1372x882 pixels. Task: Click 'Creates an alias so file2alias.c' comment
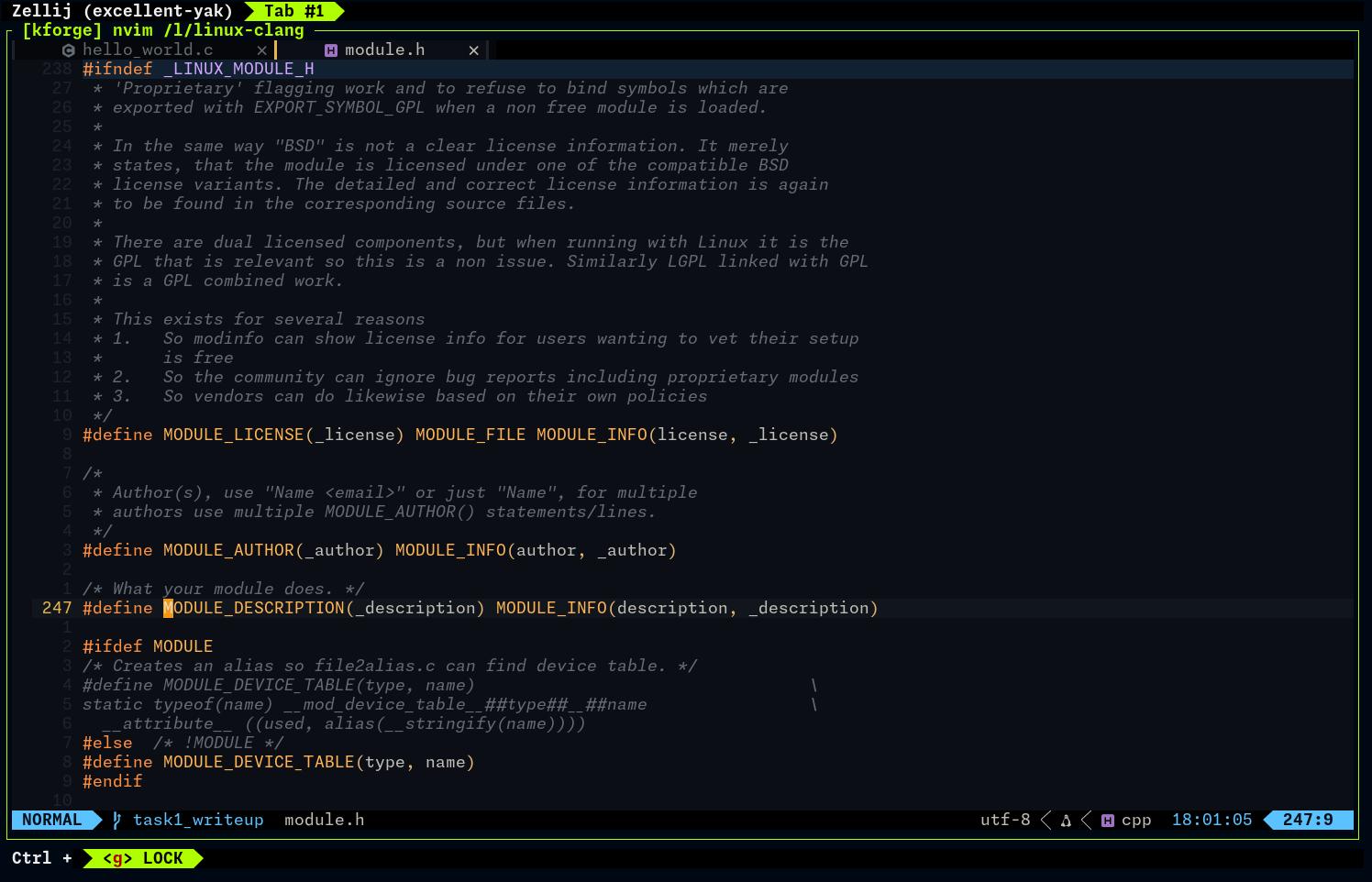[x=389, y=666]
